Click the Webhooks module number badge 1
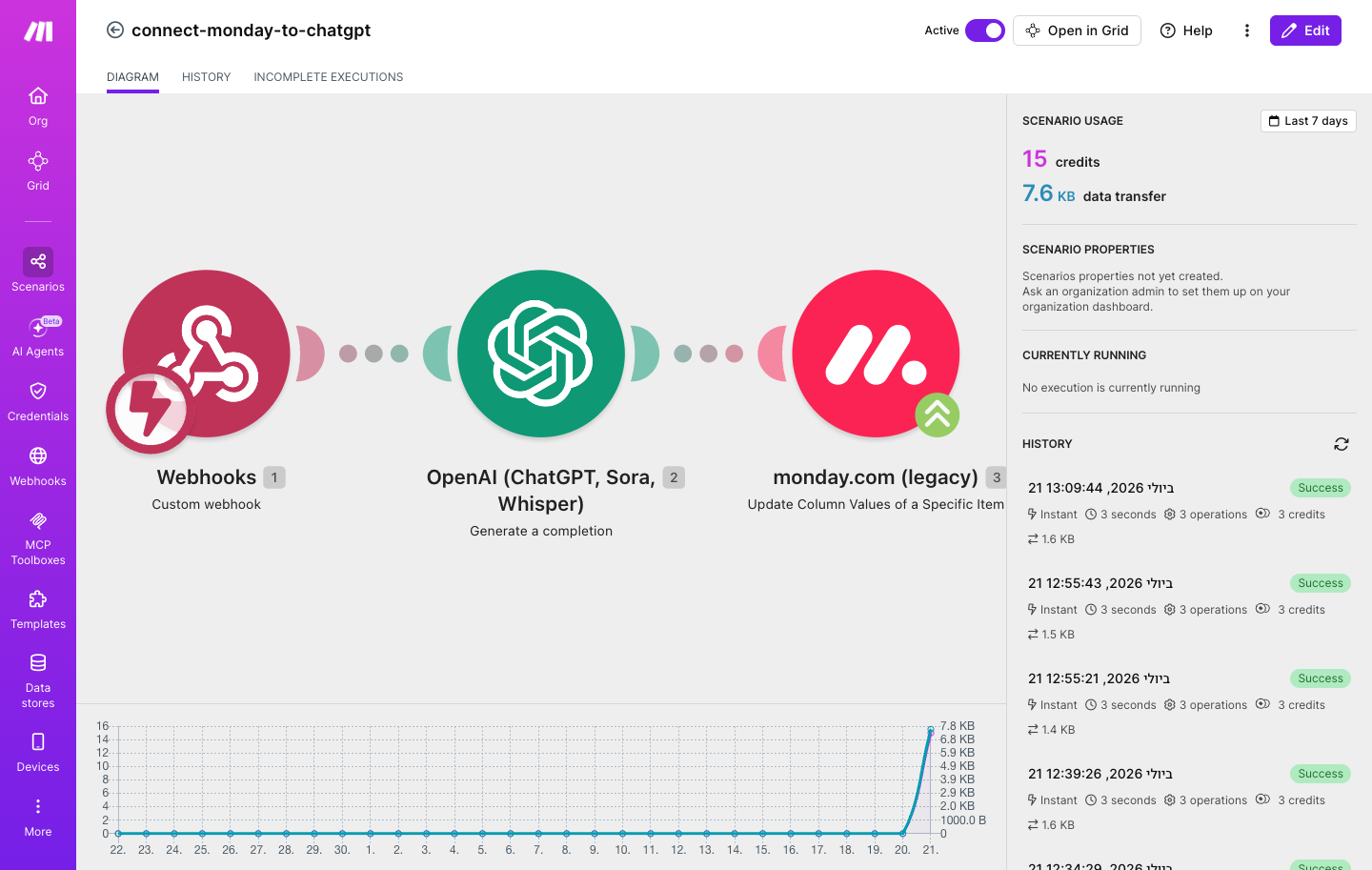This screenshot has height=870, width=1372. [274, 477]
